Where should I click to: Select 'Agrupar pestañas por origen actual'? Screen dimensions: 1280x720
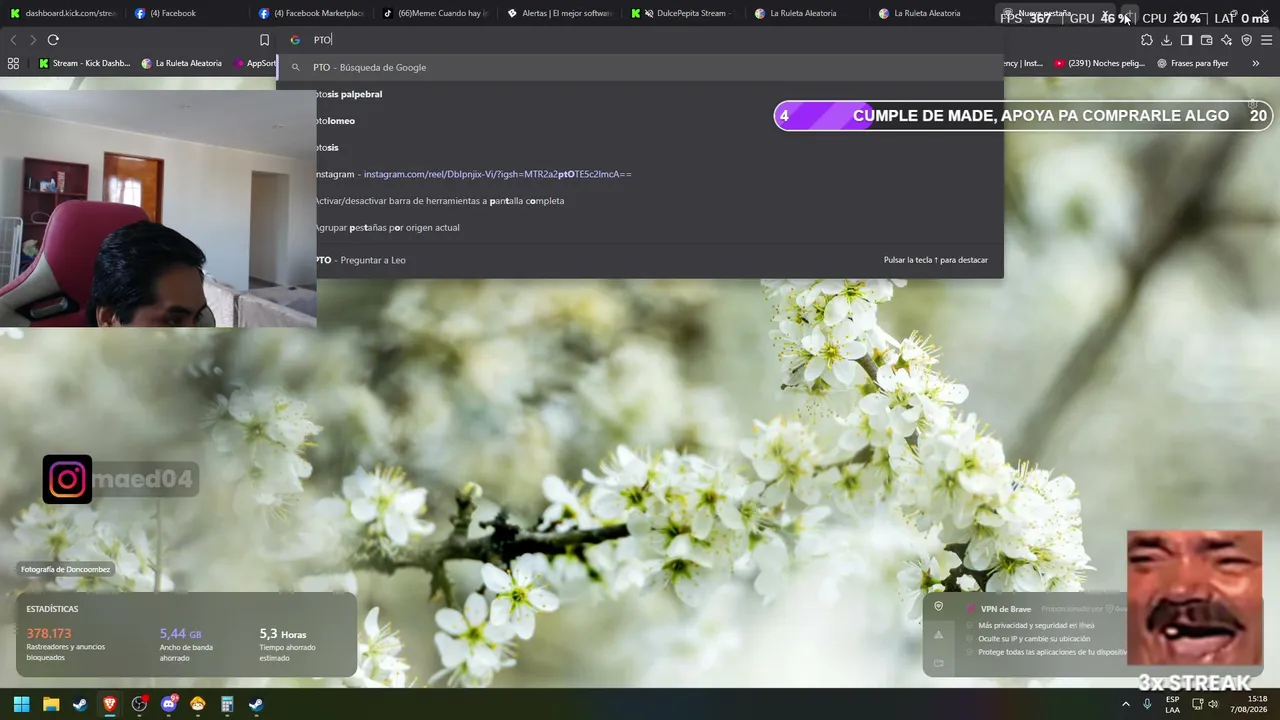(x=640, y=228)
